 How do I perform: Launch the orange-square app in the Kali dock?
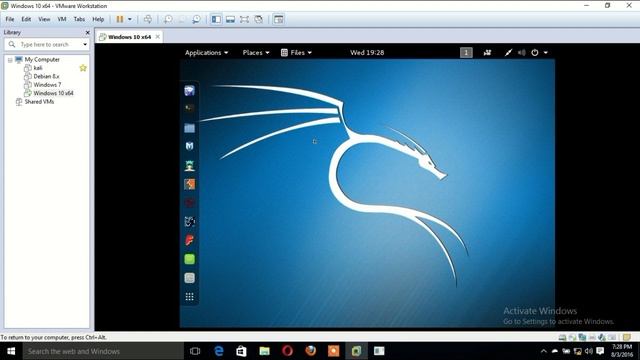[x=189, y=184]
